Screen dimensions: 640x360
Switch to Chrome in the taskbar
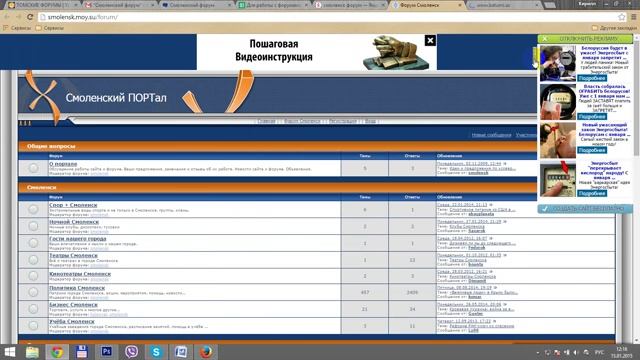(x=57, y=352)
